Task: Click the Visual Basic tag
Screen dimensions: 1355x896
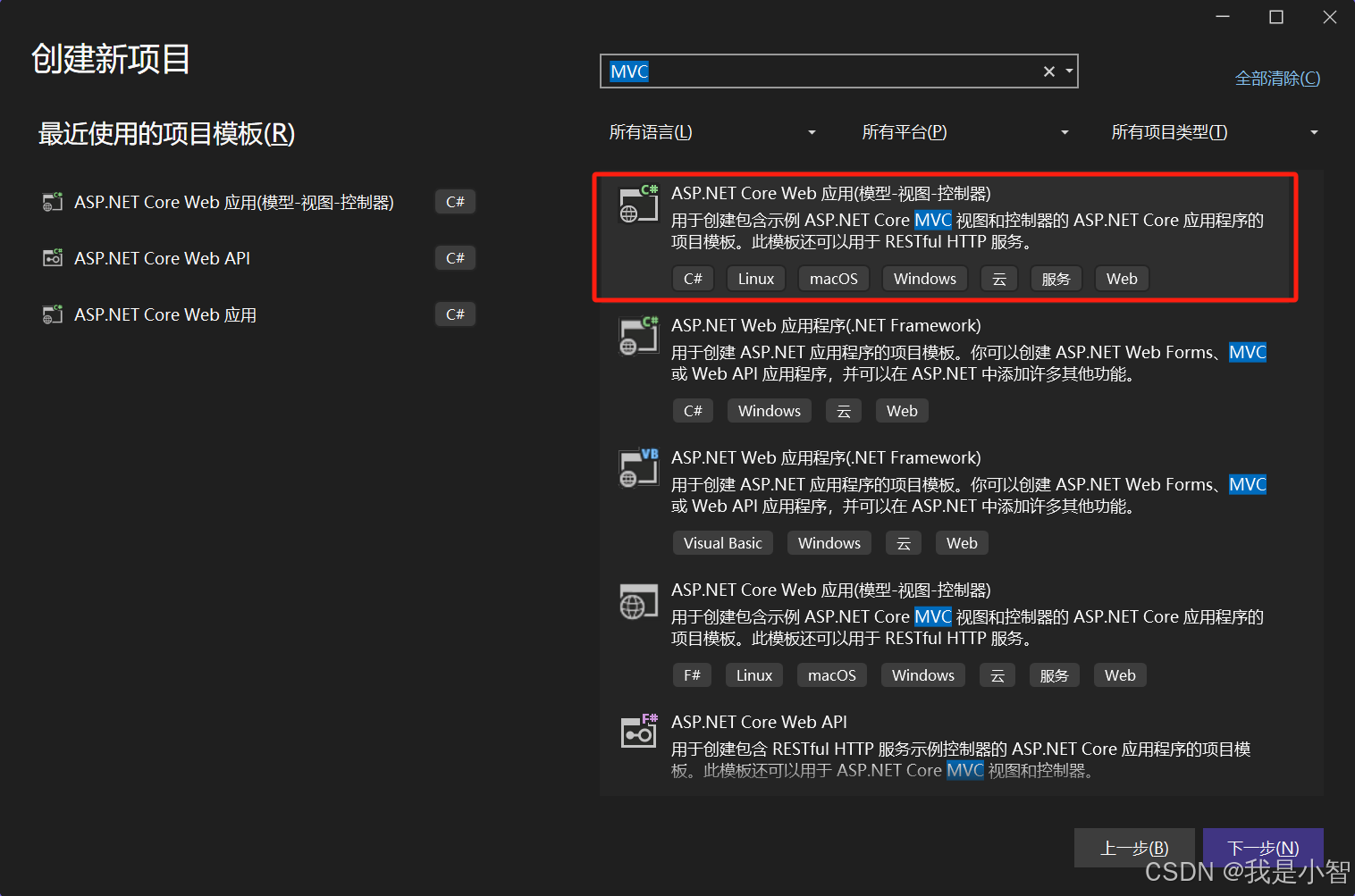Action: (x=723, y=543)
